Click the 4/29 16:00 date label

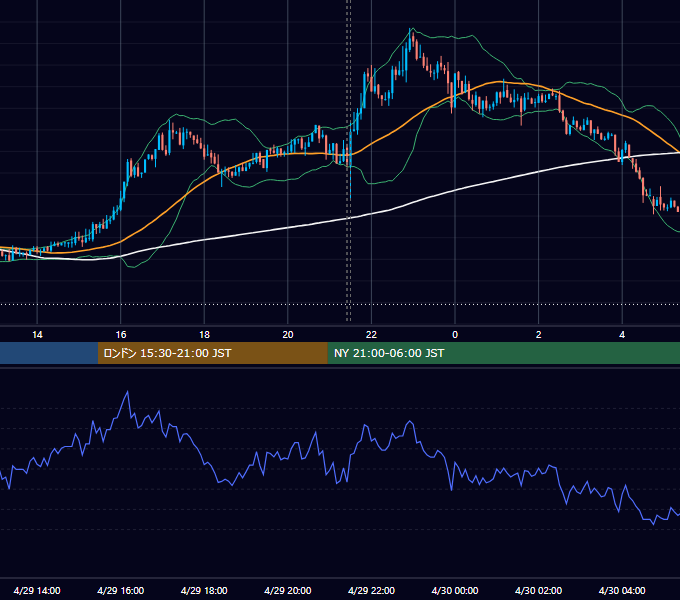[x=121, y=590]
